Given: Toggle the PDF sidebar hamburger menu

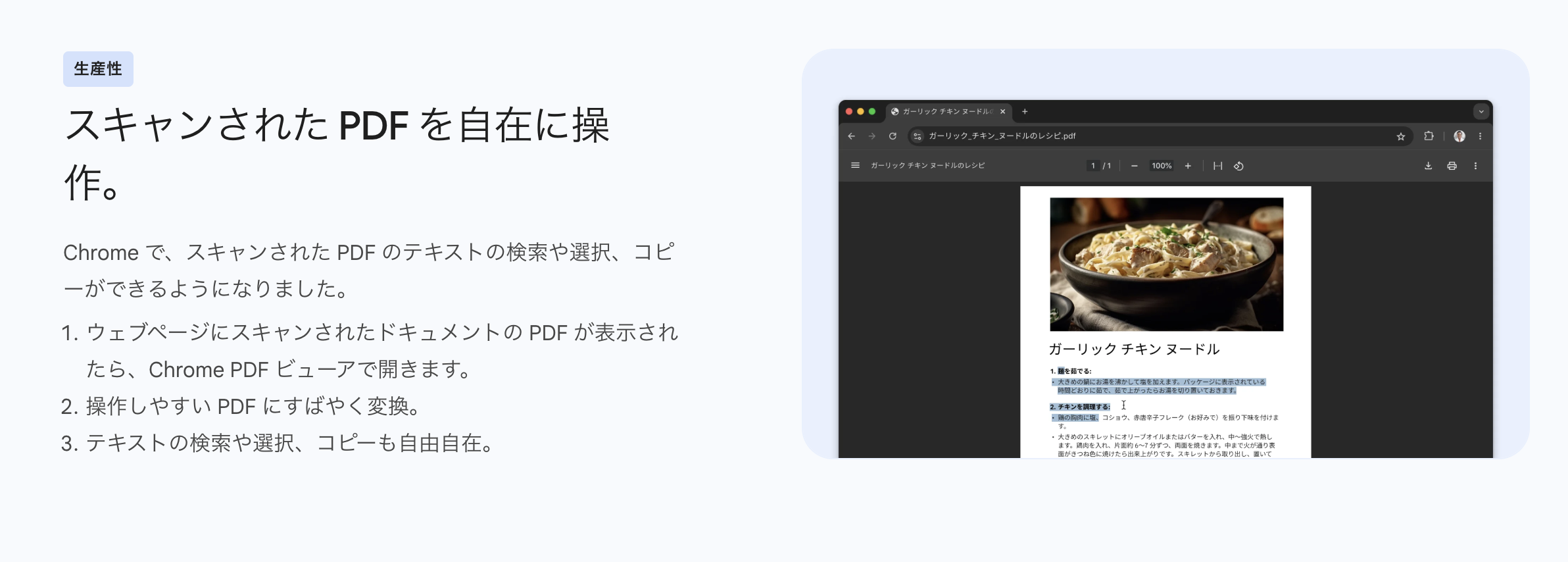Looking at the screenshot, I should point(855,165).
